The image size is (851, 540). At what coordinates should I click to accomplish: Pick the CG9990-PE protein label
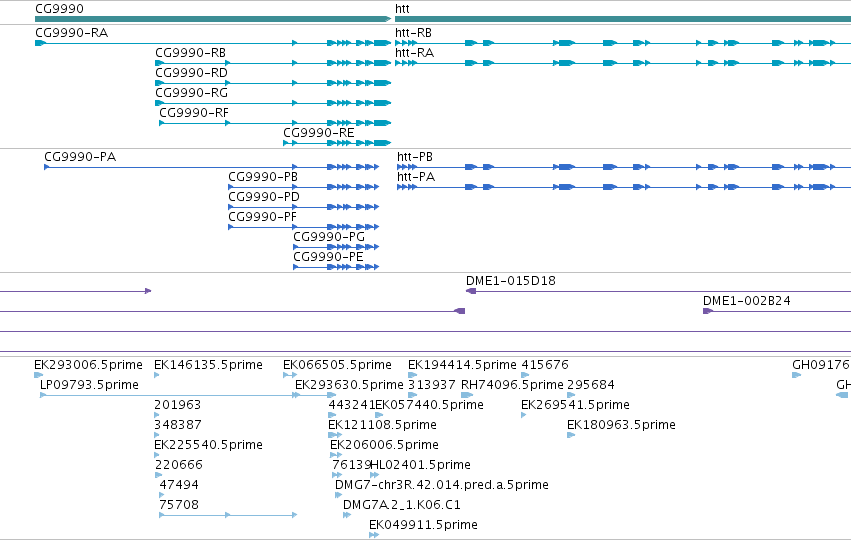328,257
